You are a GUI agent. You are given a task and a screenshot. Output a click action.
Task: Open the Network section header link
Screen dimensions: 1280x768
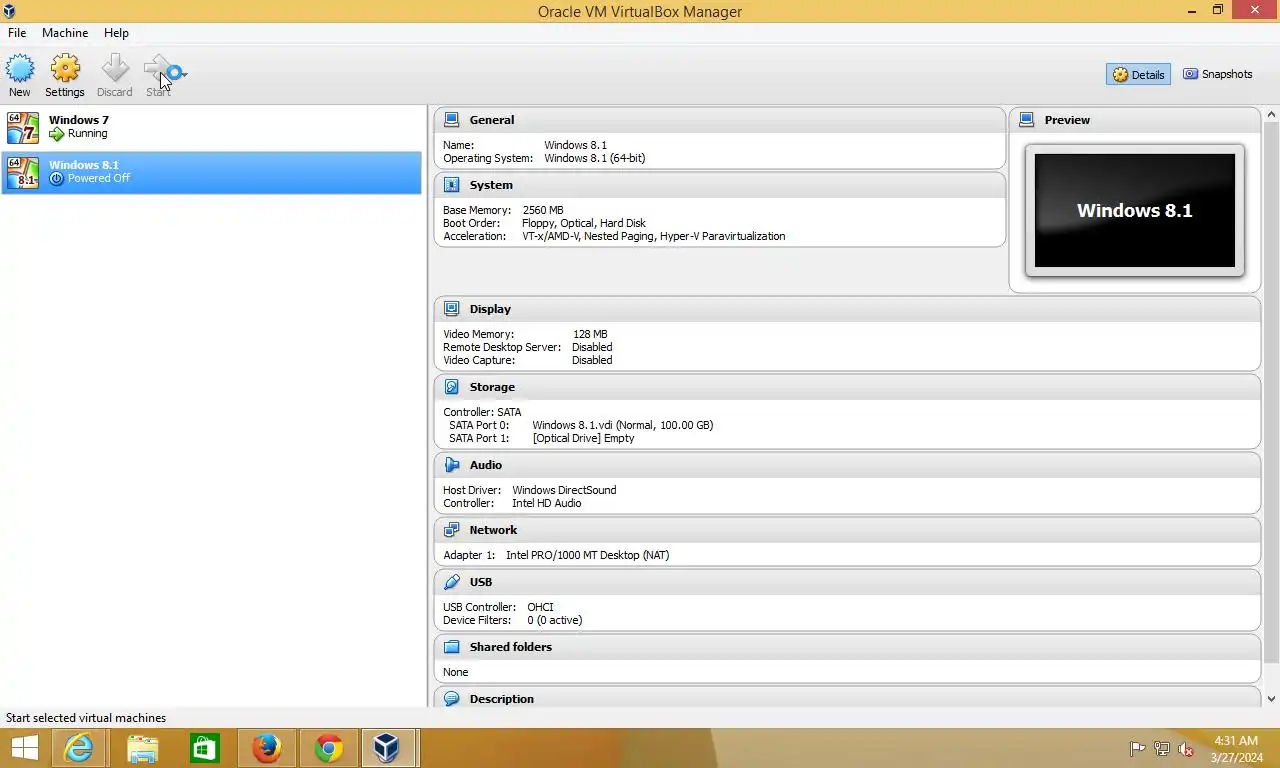tap(494, 530)
